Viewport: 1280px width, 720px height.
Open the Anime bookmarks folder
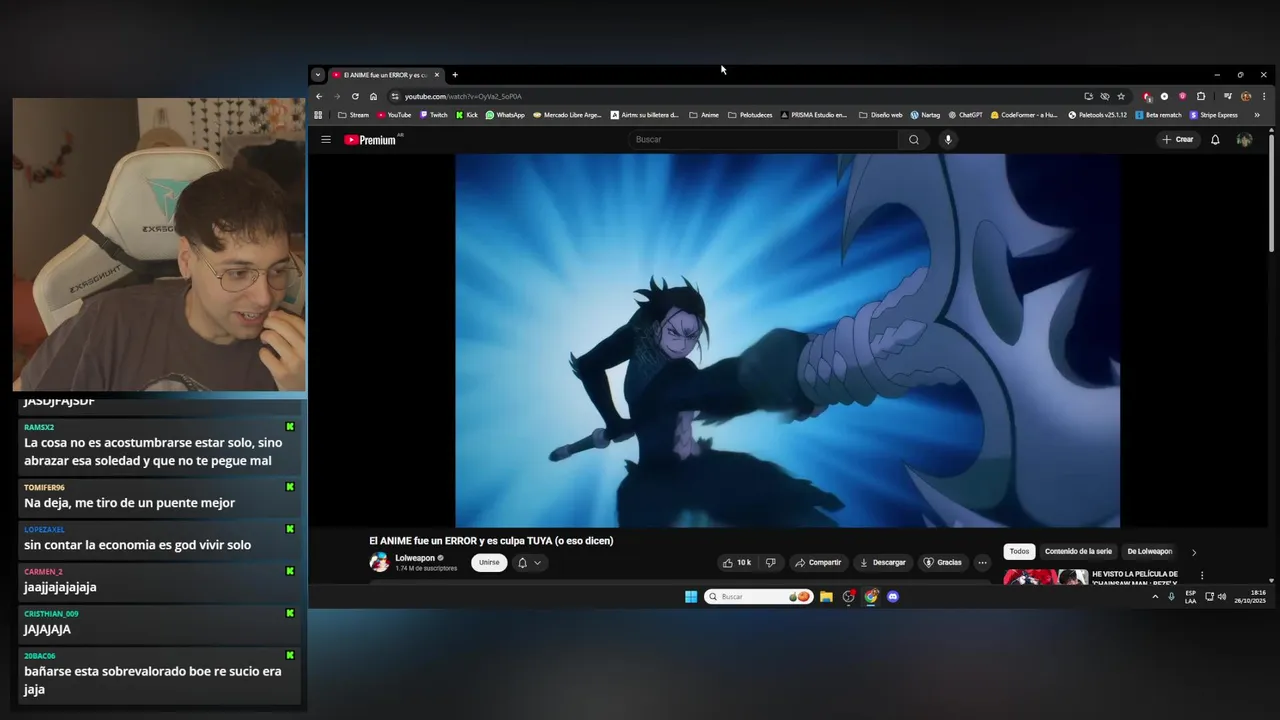pos(704,115)
